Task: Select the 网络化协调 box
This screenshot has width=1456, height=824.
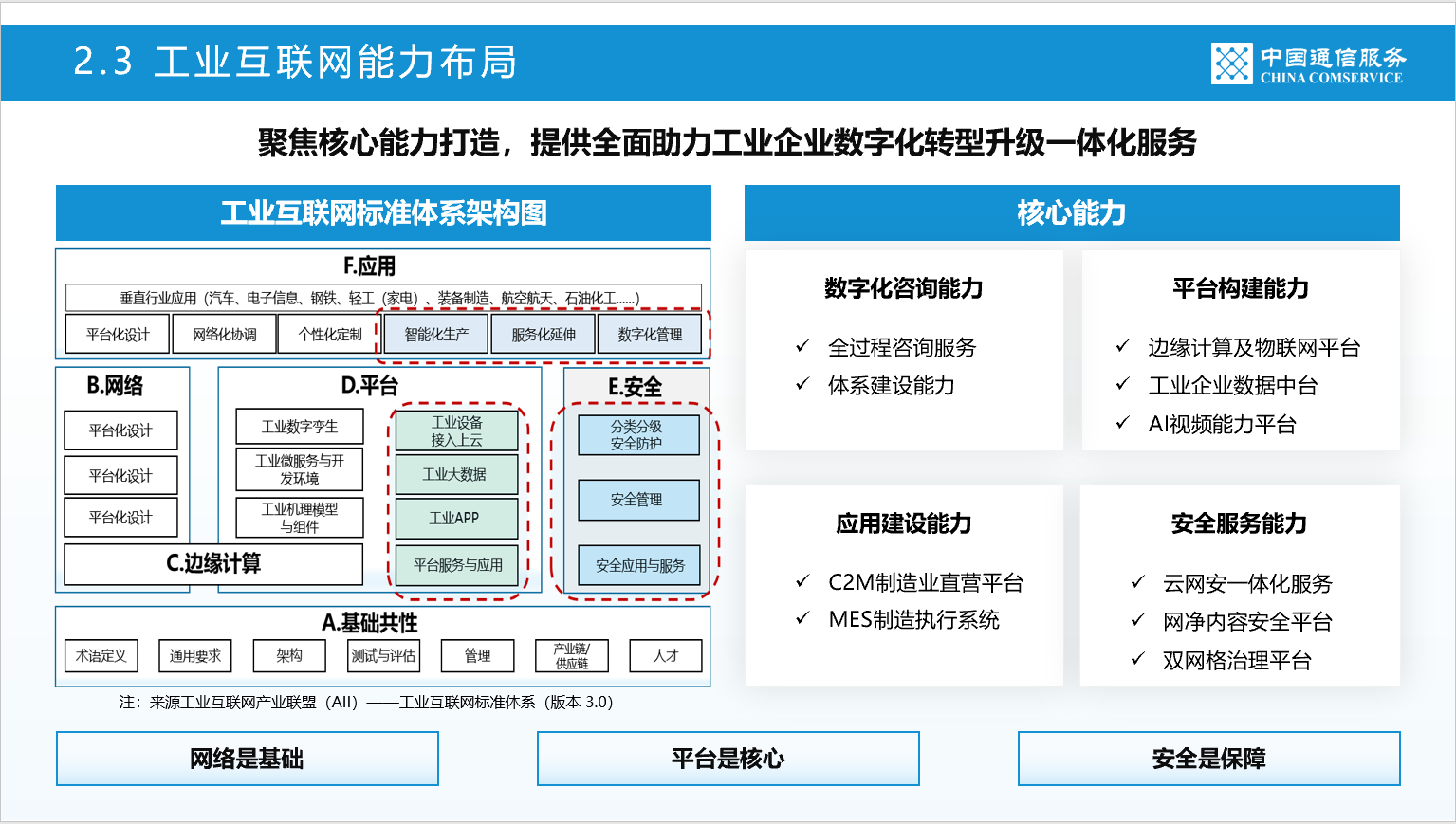Action: [224, 334]
